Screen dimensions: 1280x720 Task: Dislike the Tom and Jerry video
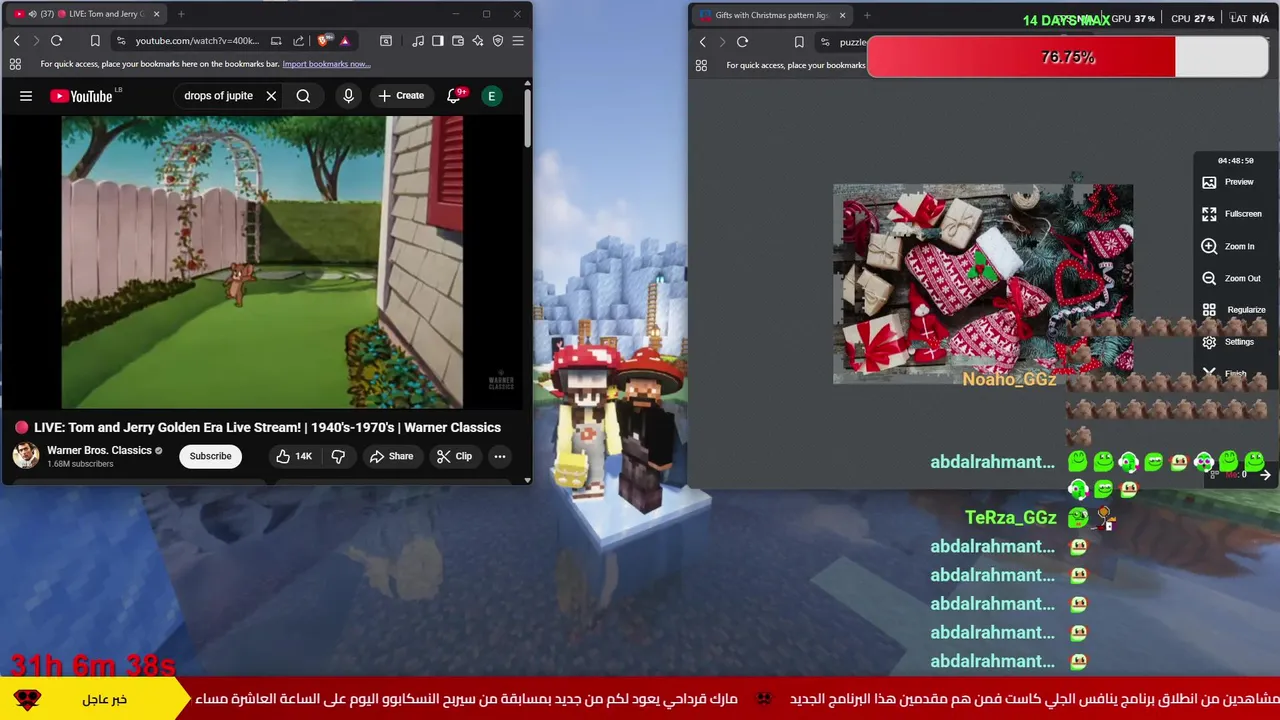(338, 456)
